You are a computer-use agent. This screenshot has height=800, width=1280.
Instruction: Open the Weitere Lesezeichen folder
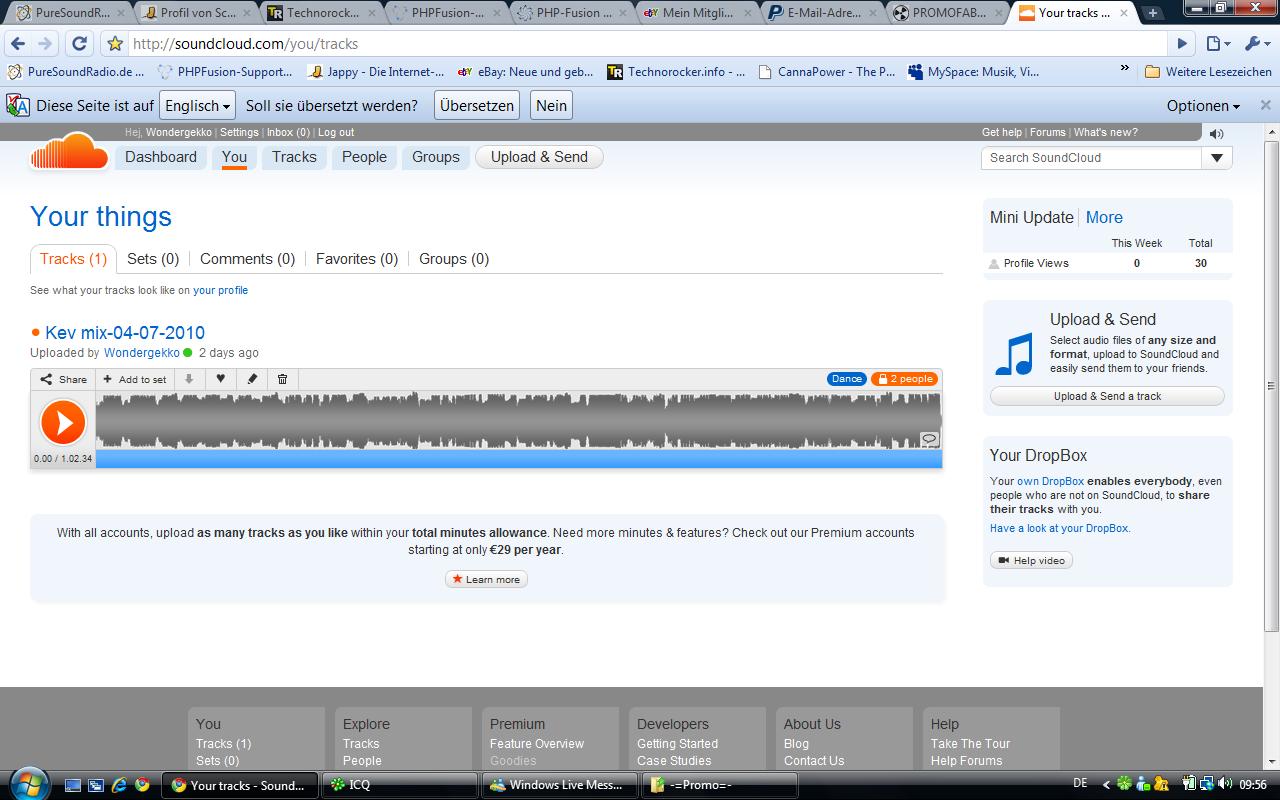(1208, 72)
